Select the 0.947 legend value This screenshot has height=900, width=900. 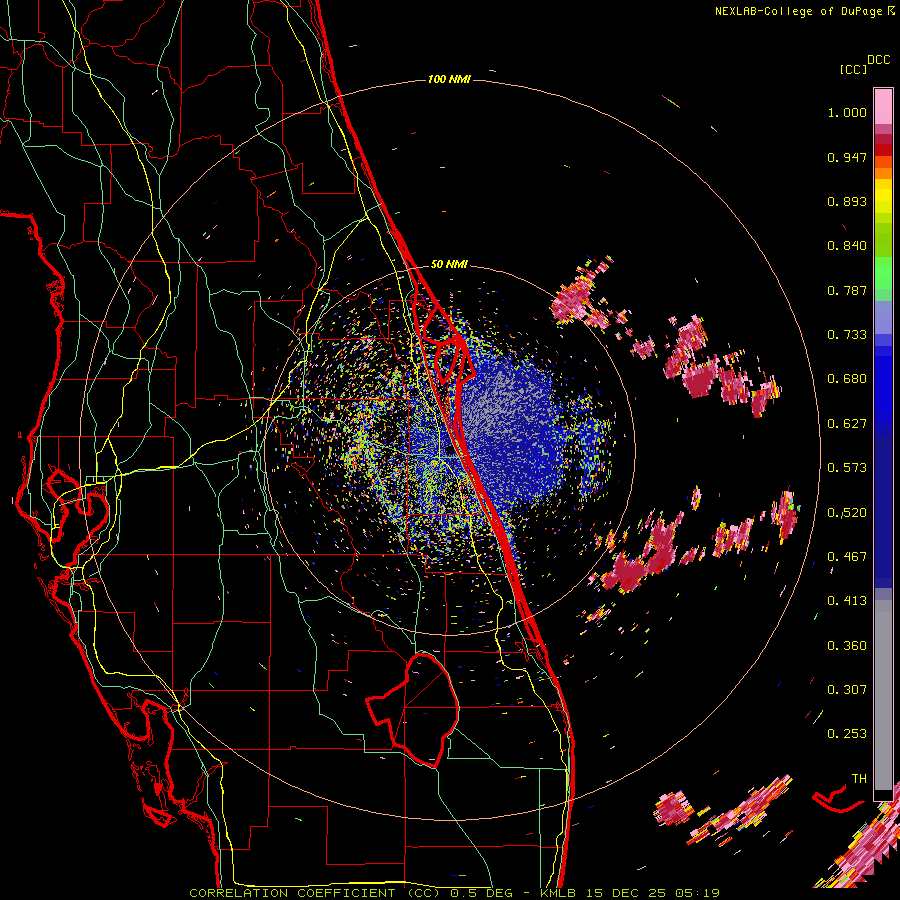pos(847,157)
